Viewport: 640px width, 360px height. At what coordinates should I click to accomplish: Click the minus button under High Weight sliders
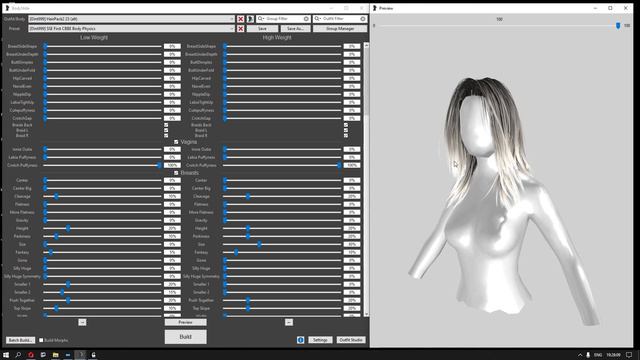(x=289, y=322)
